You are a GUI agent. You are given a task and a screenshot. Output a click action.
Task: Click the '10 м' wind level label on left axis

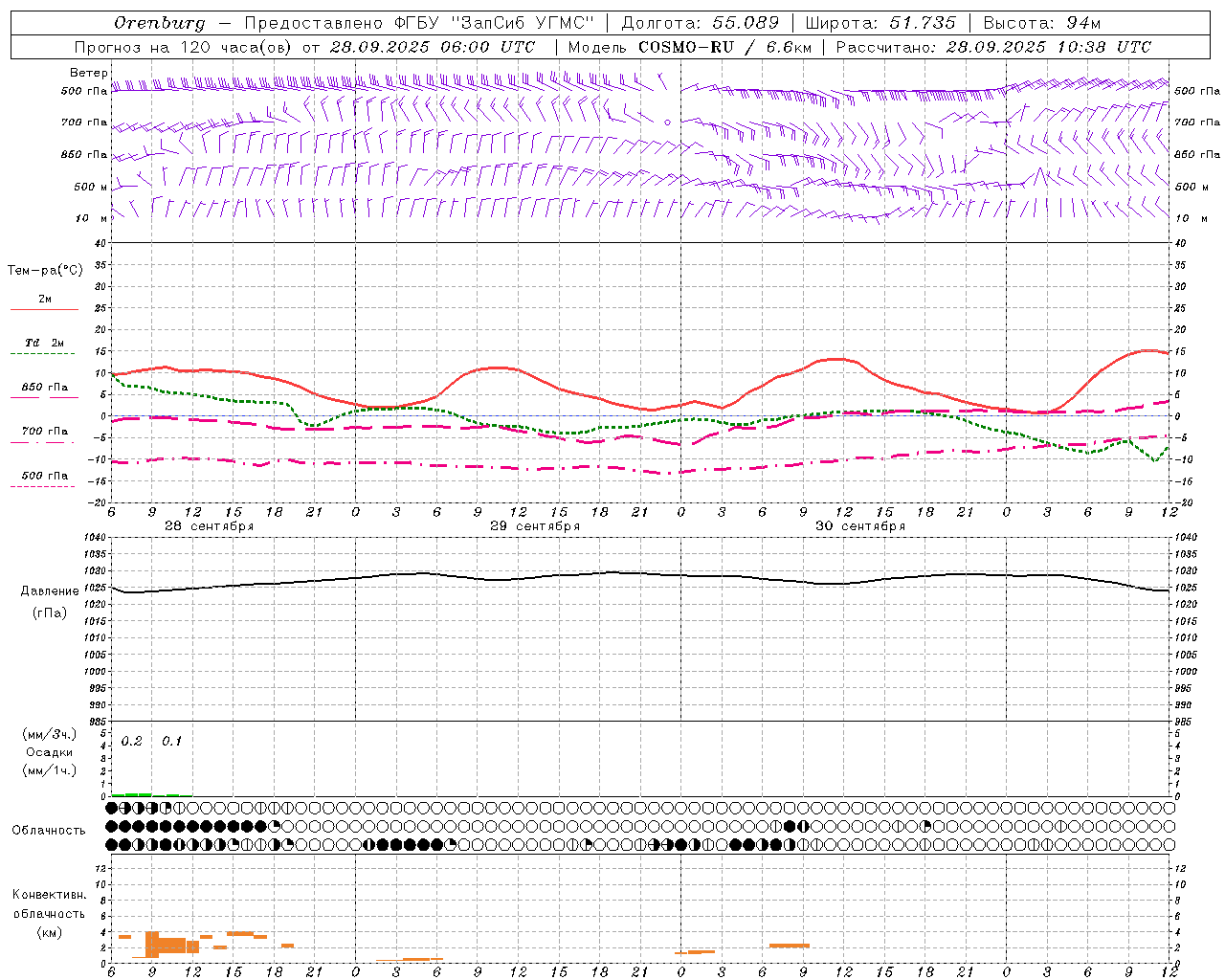click(x=92, y=219)
